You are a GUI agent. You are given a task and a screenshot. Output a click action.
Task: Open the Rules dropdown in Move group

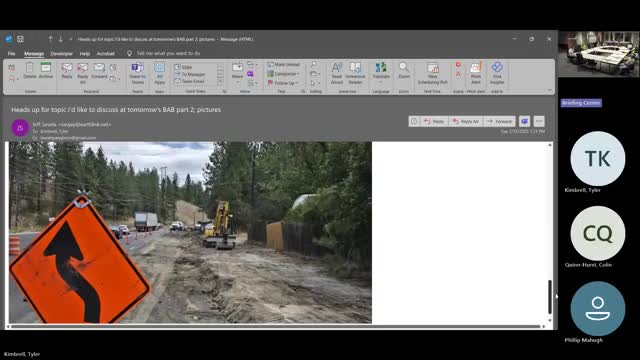pos(252,64)
